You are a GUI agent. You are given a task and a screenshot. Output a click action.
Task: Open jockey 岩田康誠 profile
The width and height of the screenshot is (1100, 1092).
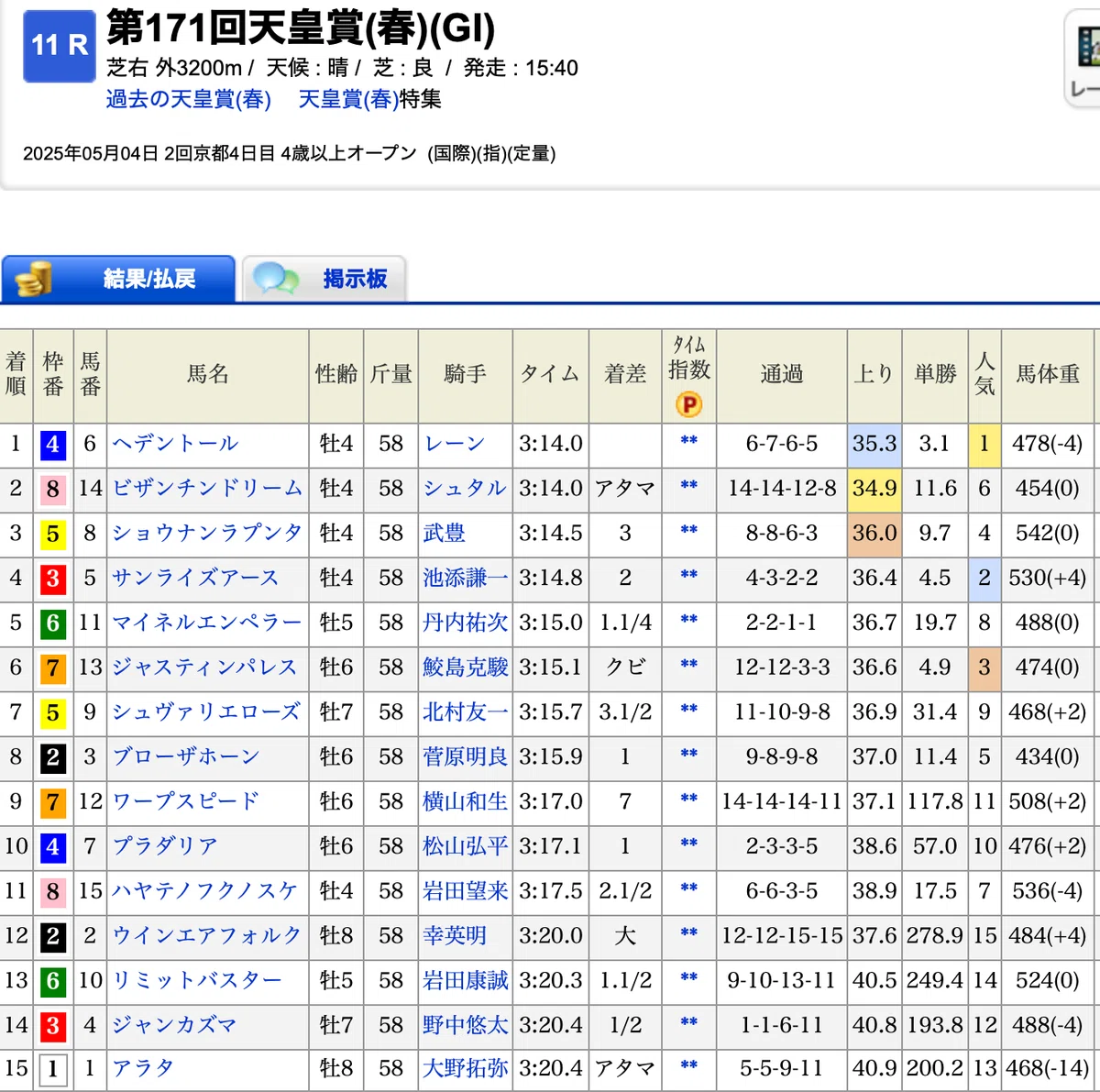(466, 980)
